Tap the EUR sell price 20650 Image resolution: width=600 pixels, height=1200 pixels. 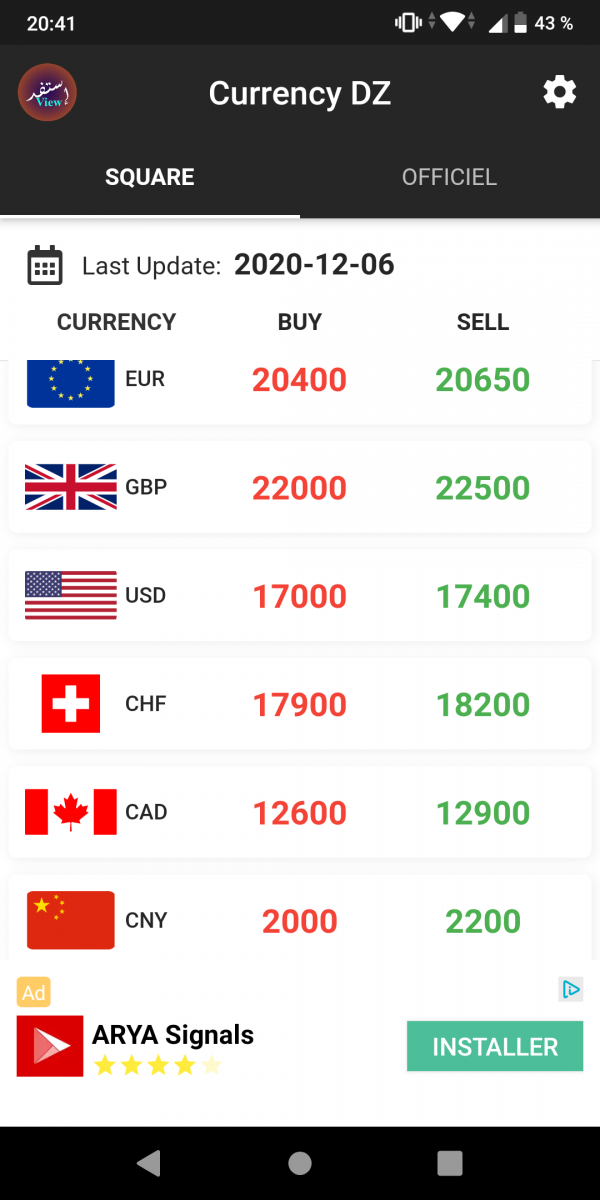[x=483, y=380]
